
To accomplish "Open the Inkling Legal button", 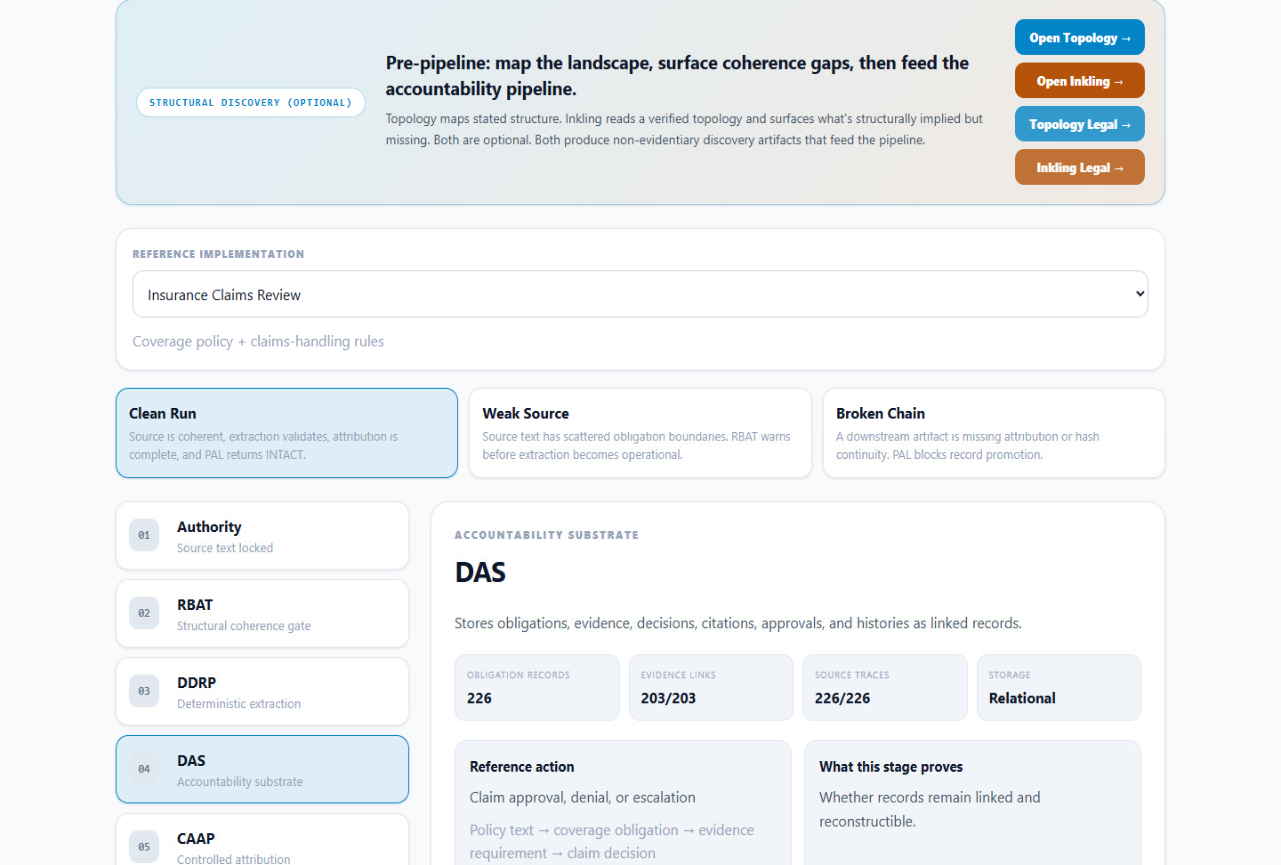I will pos(1079,167).
